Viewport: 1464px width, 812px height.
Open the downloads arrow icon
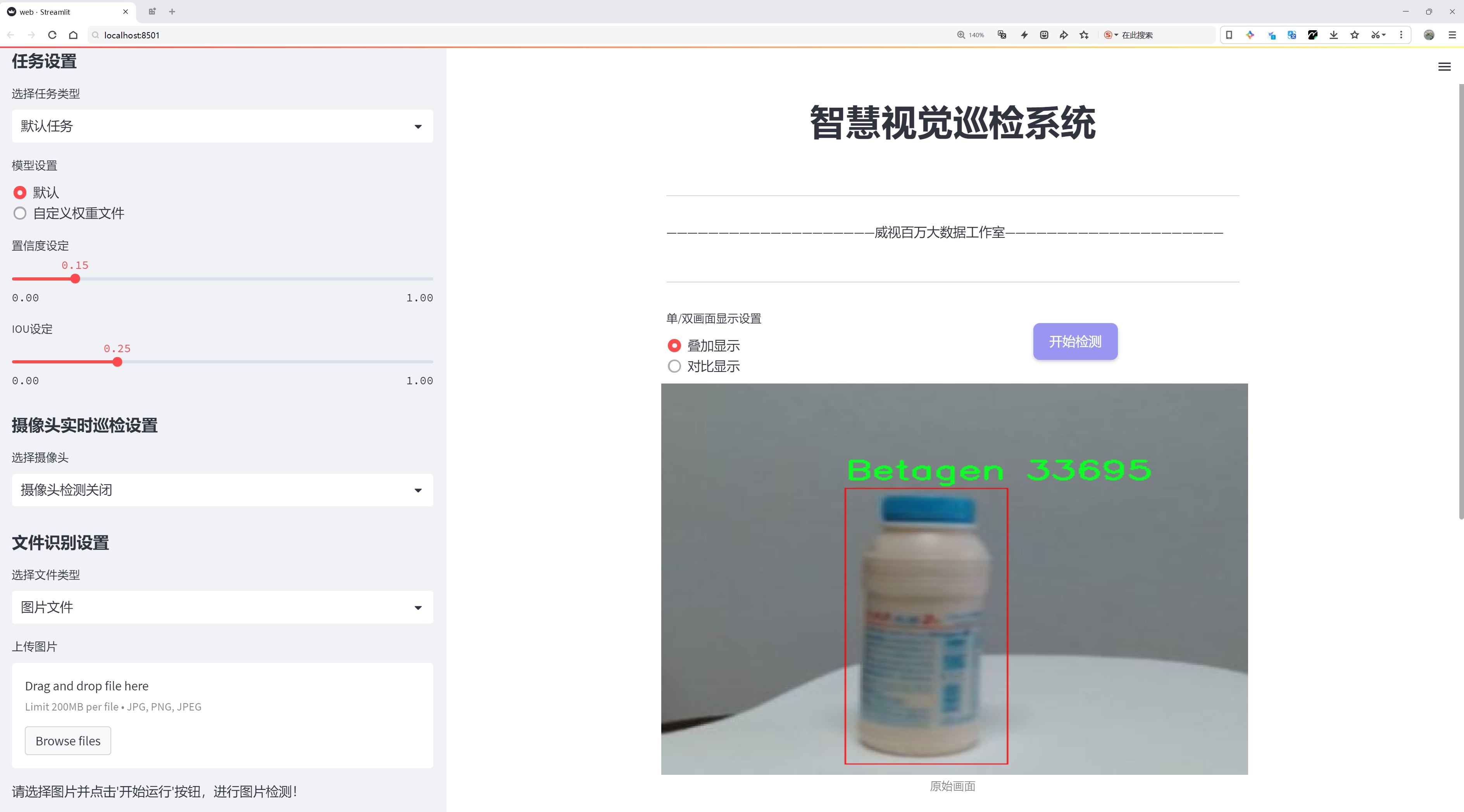point(1334,35)
